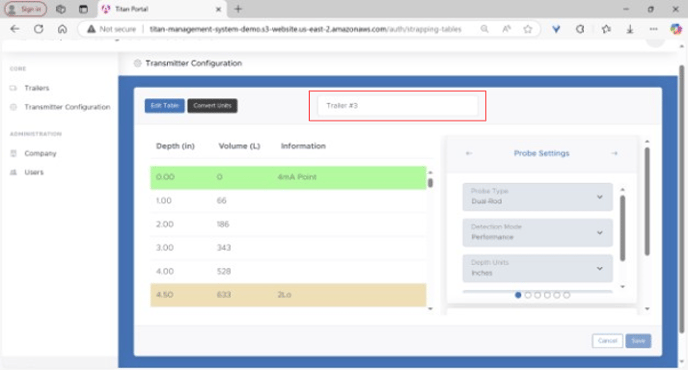Select the 1.00 depth row
The image size is (688, 370).
(288, 201)
